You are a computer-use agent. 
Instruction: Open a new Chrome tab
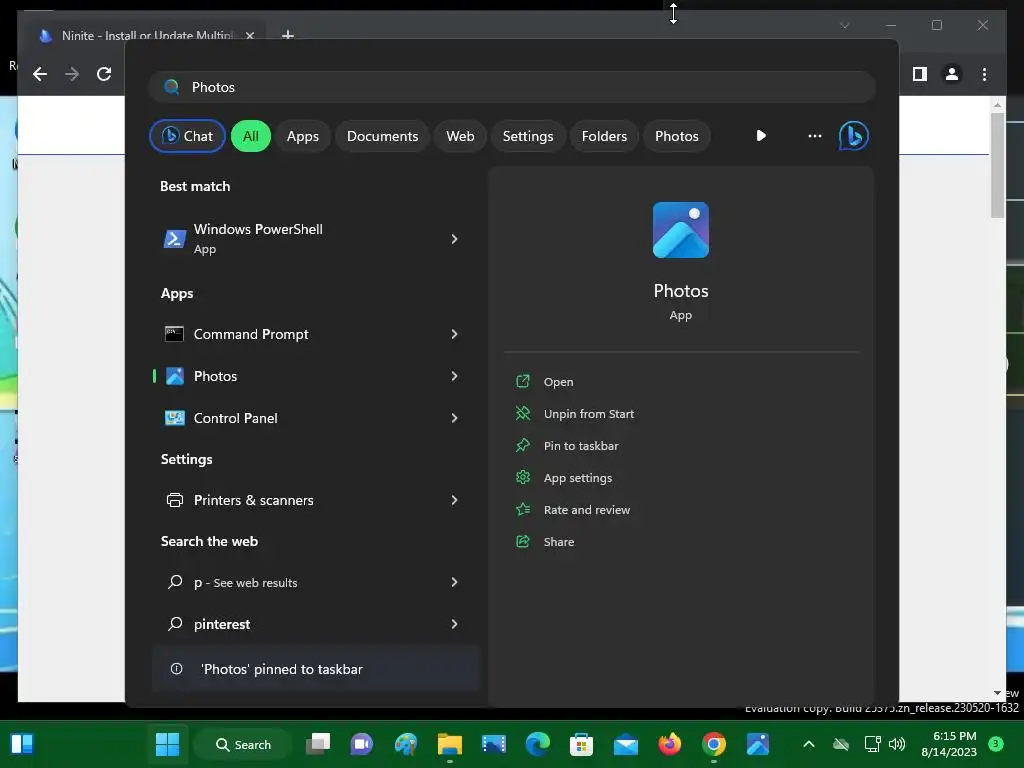(287, 35)
